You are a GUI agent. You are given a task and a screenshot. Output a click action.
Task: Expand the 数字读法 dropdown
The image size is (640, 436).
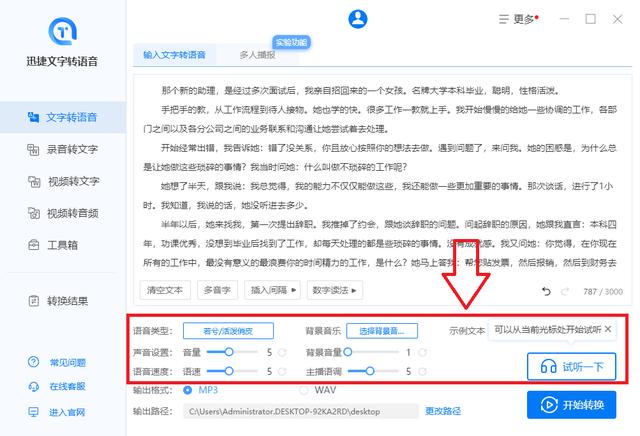[x=334, y=290]
